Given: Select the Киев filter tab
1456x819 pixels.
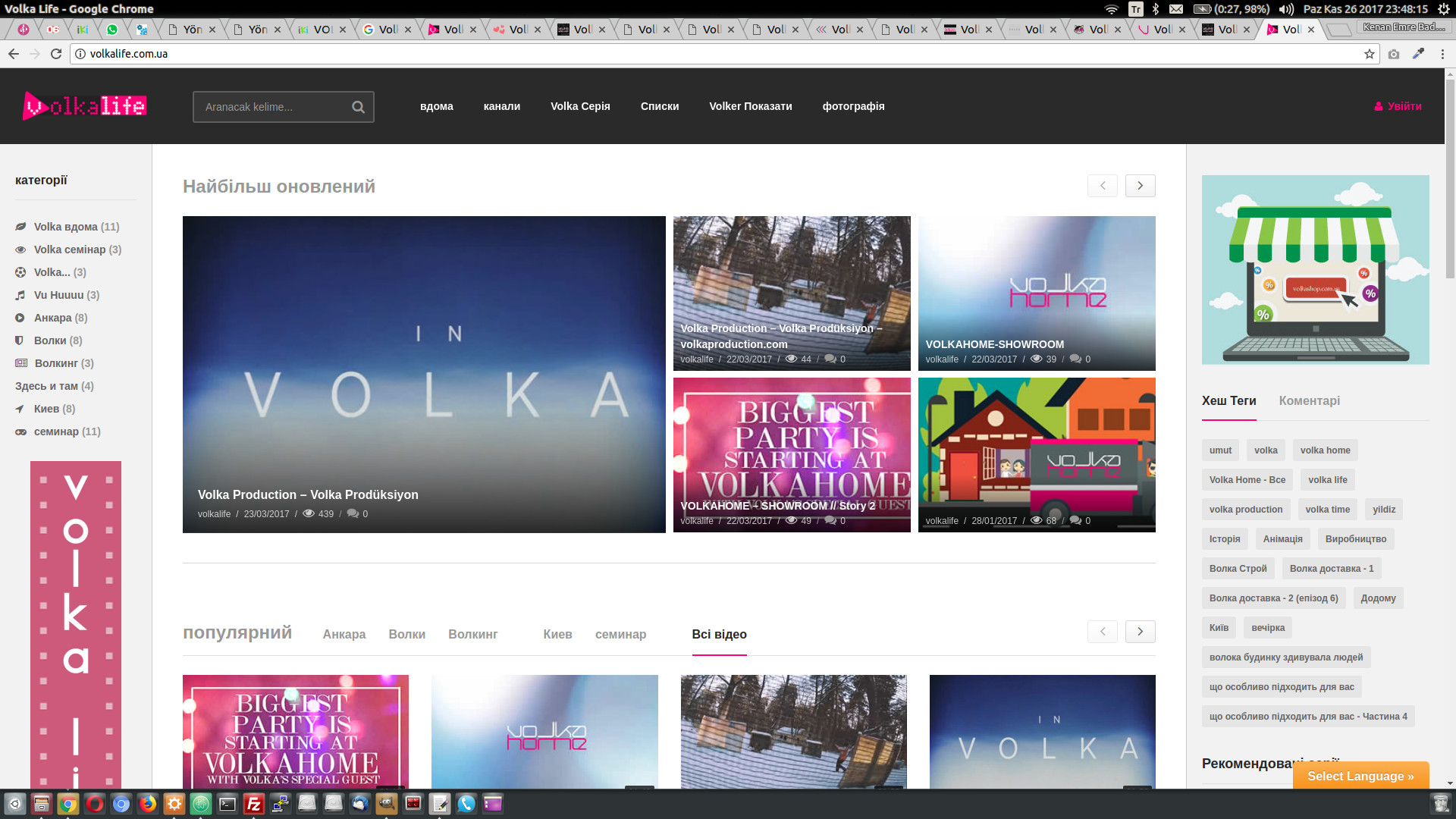Looking at the screenshot, I should [x=558, y=634].
